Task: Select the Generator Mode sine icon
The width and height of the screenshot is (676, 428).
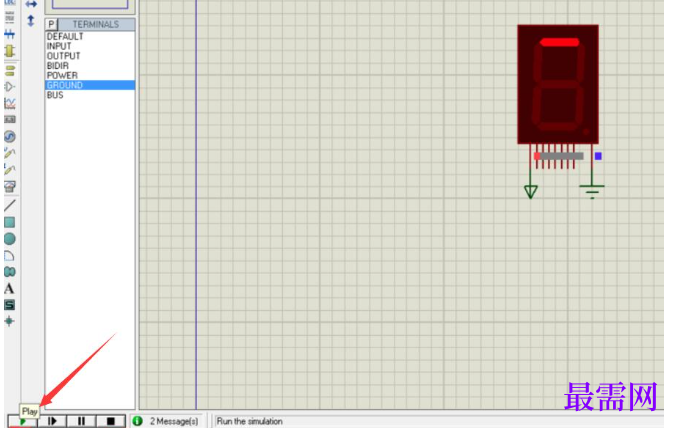Action: [x=9, y=137]
